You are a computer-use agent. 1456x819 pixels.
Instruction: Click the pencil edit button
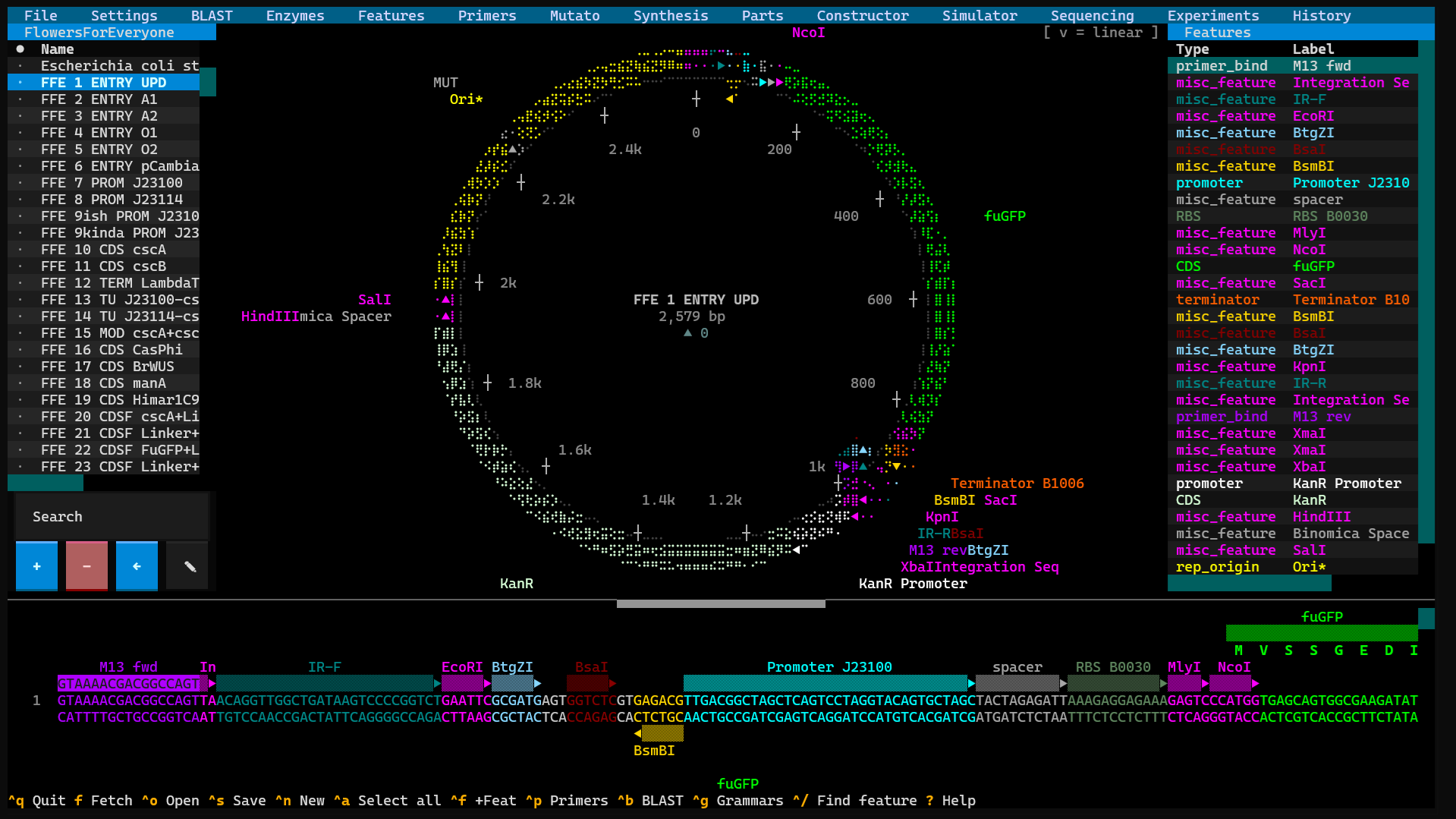pyautogui.click(x=187, y=566)
